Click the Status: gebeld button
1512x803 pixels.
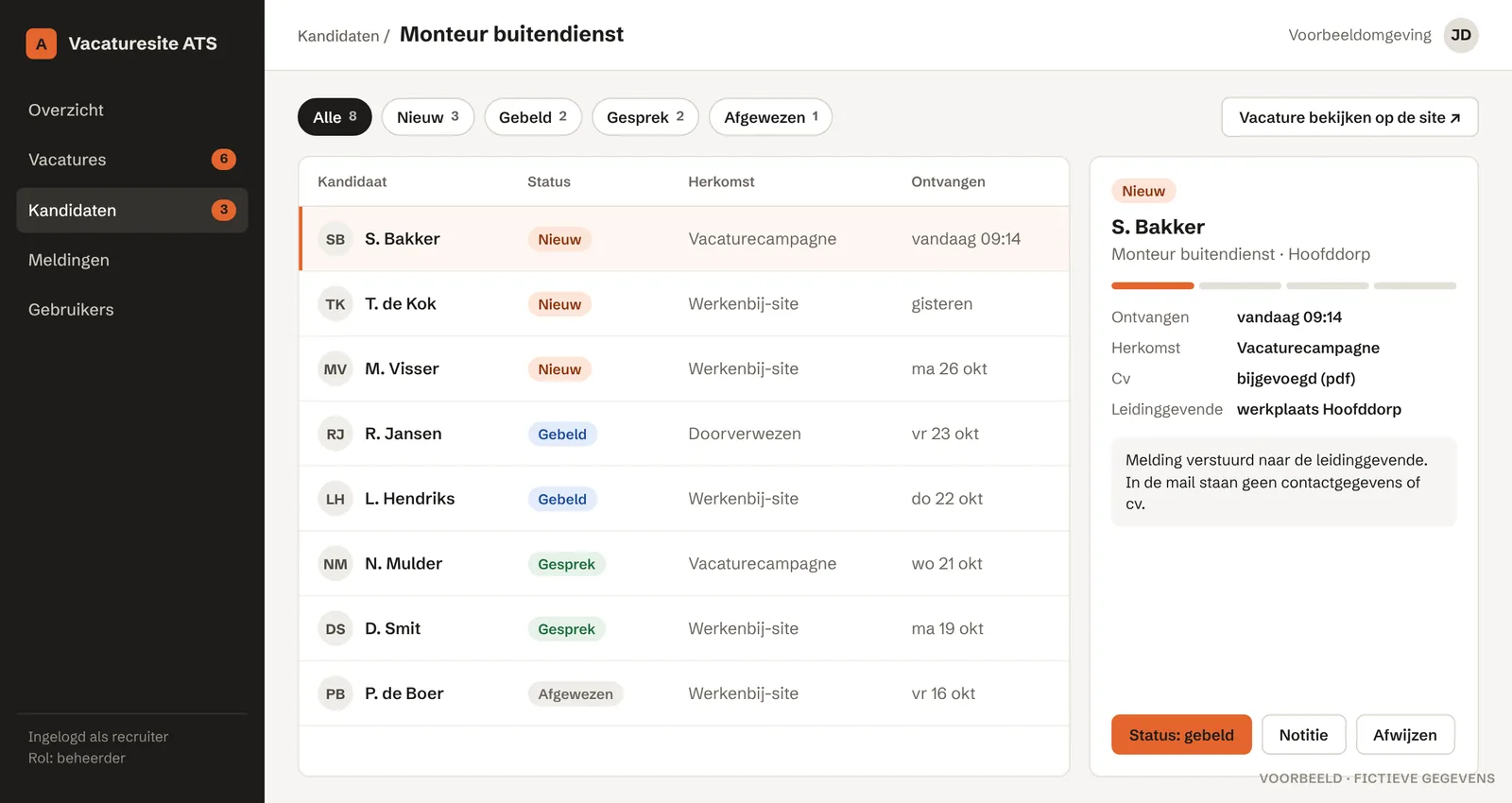(1181, 735)
